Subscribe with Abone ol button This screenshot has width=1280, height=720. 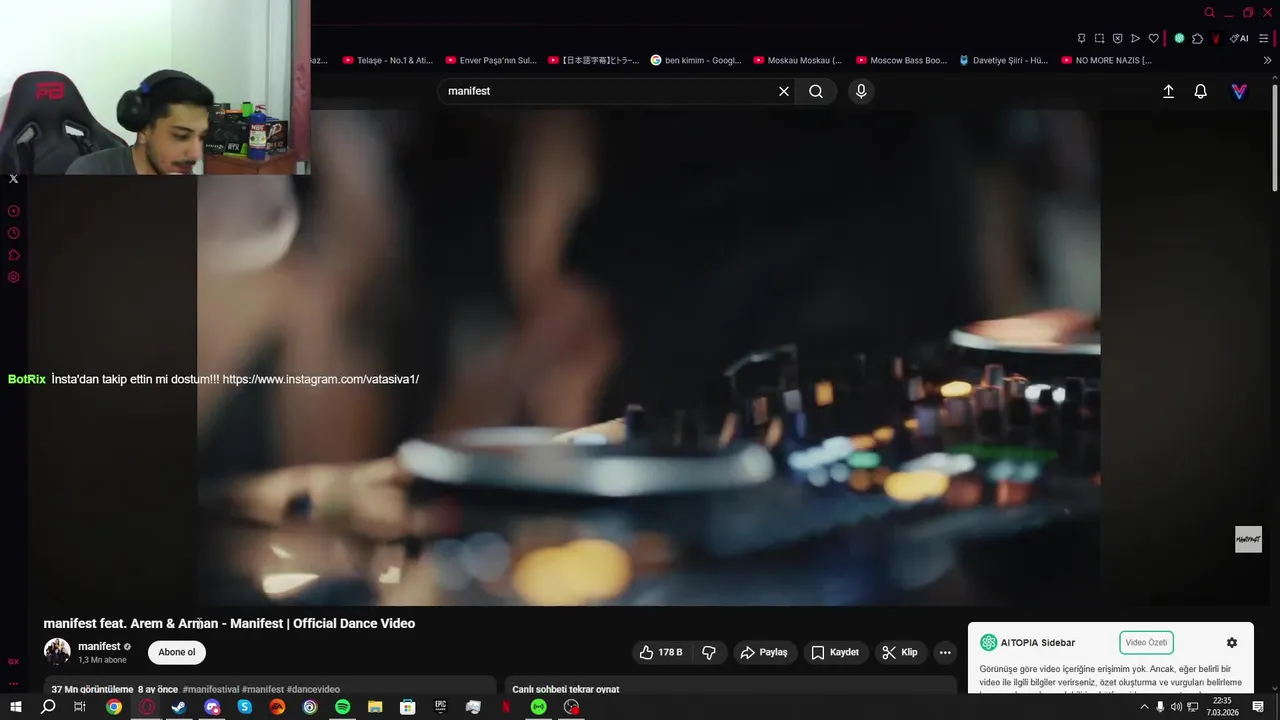click(177, 652)
